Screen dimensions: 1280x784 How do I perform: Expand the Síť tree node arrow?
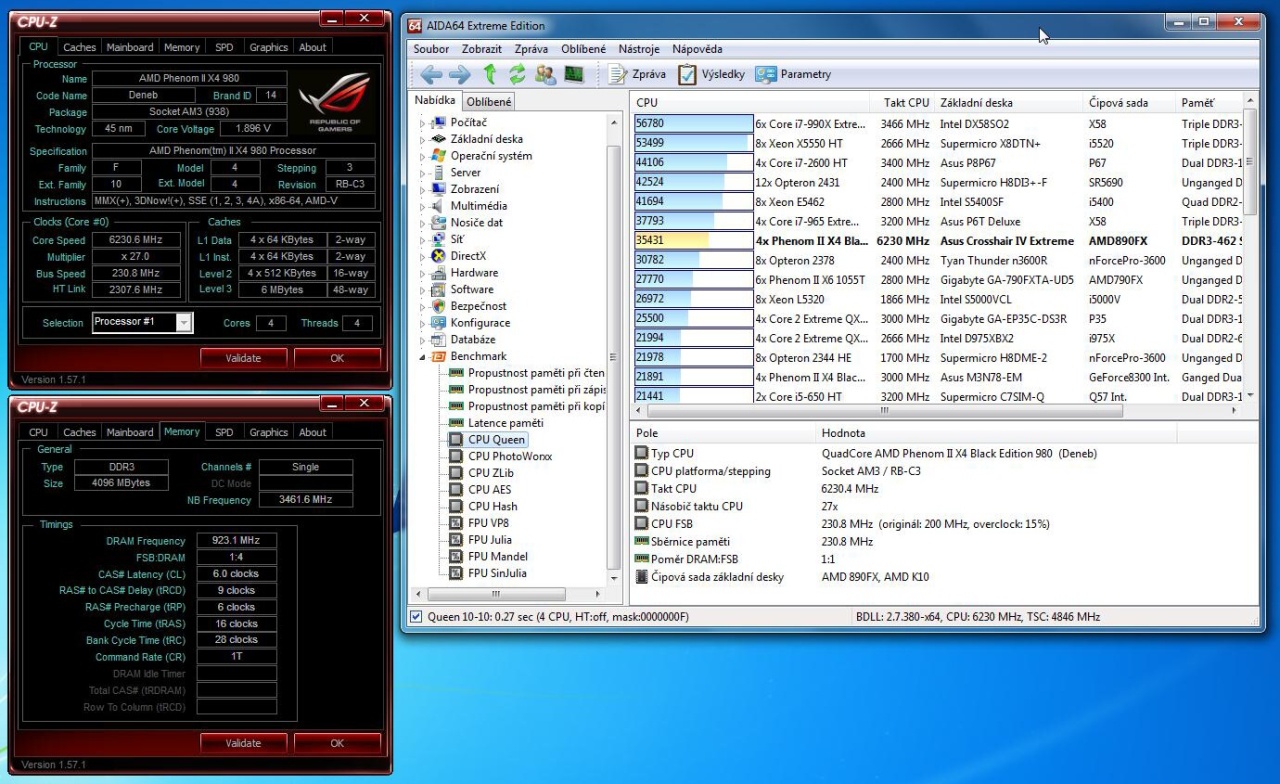pyautogui.click(x=422, y=240)
